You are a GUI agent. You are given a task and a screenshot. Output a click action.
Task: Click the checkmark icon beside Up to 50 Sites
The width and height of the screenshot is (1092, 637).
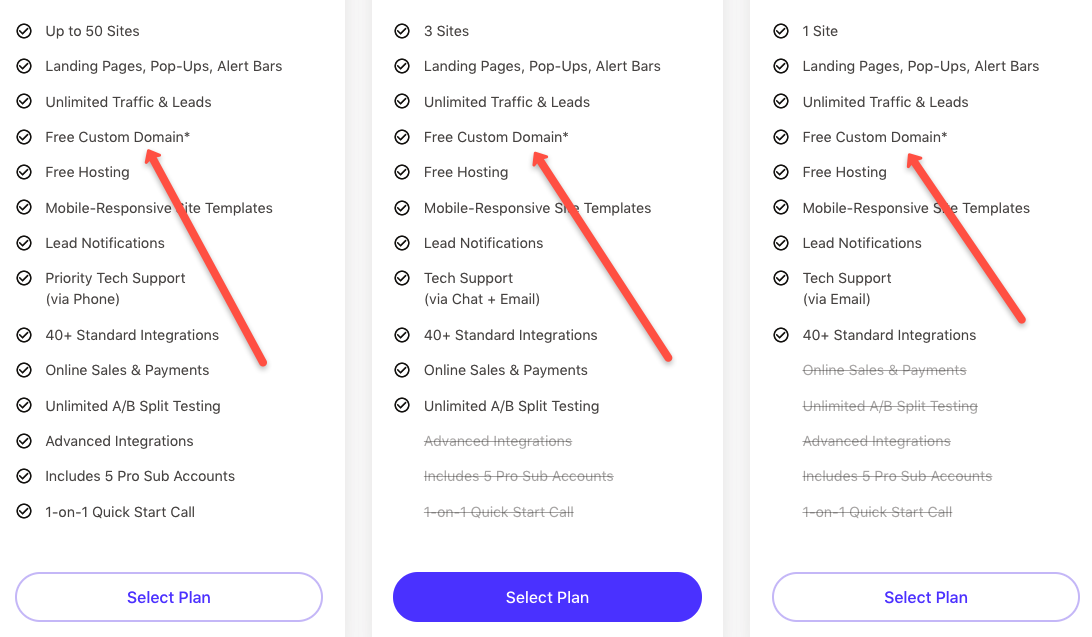tap(24, 31)
